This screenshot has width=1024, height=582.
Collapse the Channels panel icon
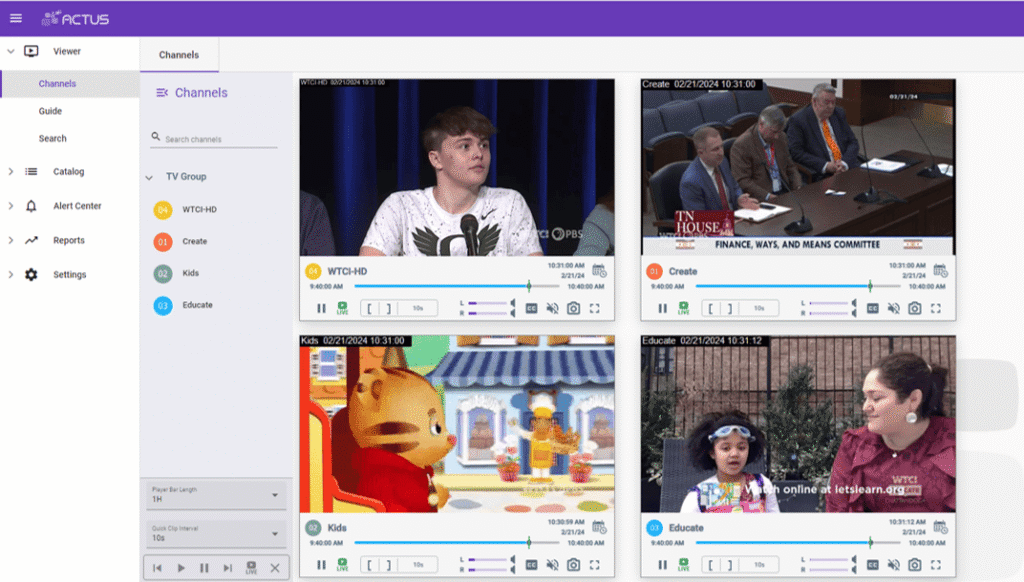162,93
